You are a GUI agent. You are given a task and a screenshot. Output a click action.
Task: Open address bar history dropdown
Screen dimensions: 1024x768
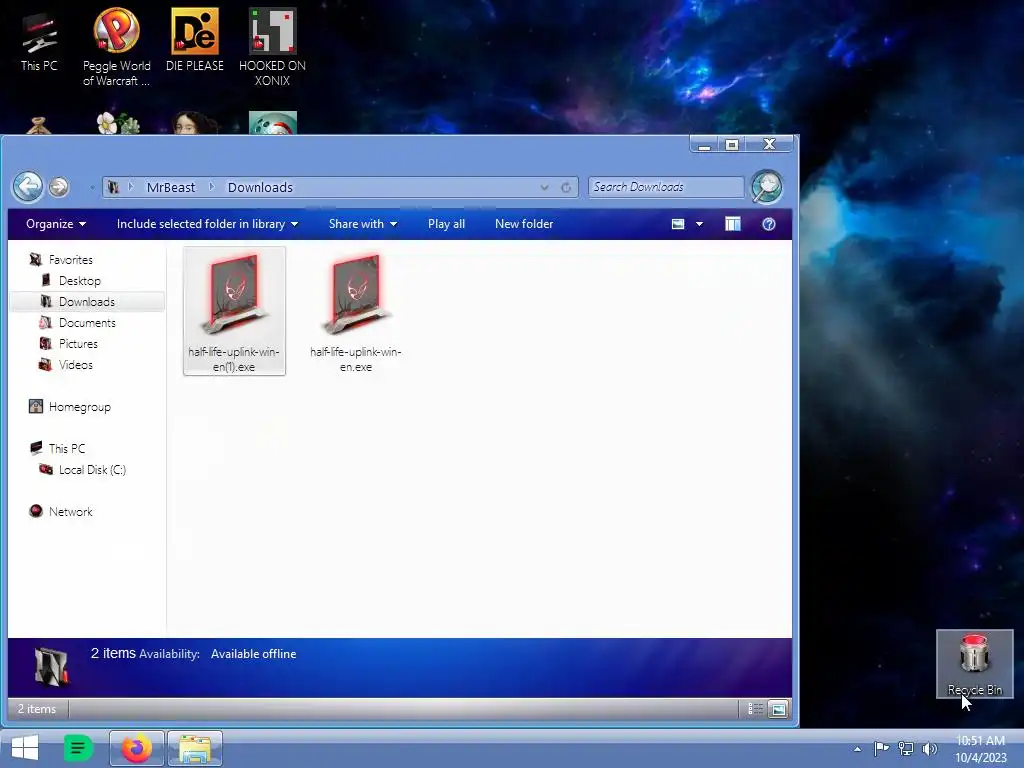[545, 187]
